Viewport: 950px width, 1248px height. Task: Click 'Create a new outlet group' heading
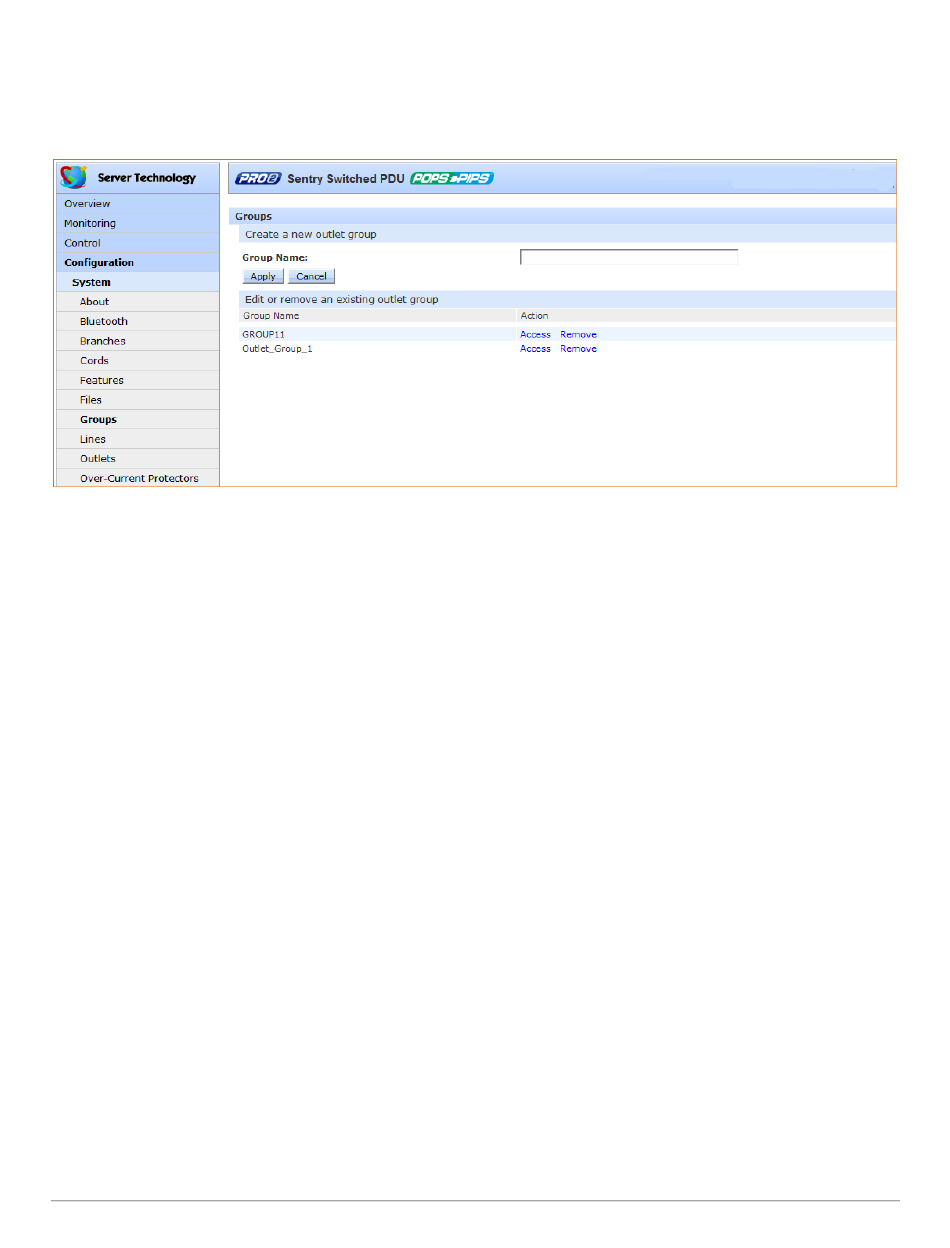tap(311, 234)
